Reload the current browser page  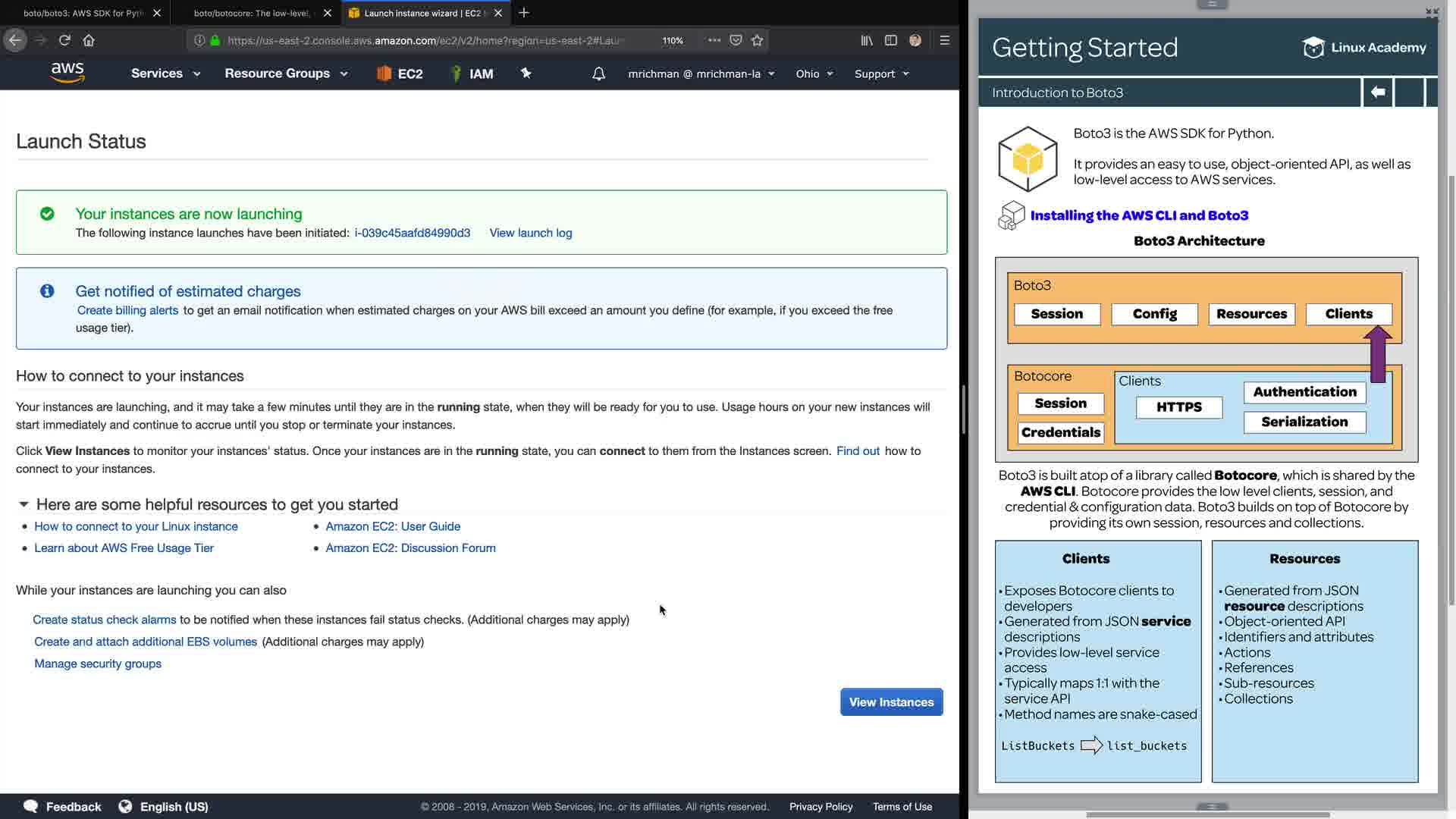[64, 40]
